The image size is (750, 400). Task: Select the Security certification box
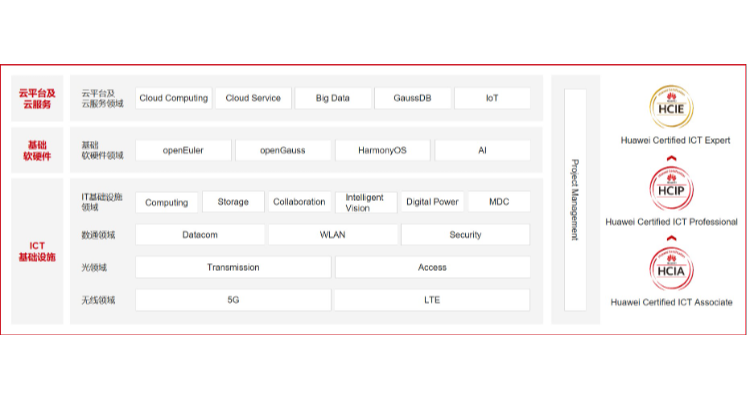click(465, 235)
